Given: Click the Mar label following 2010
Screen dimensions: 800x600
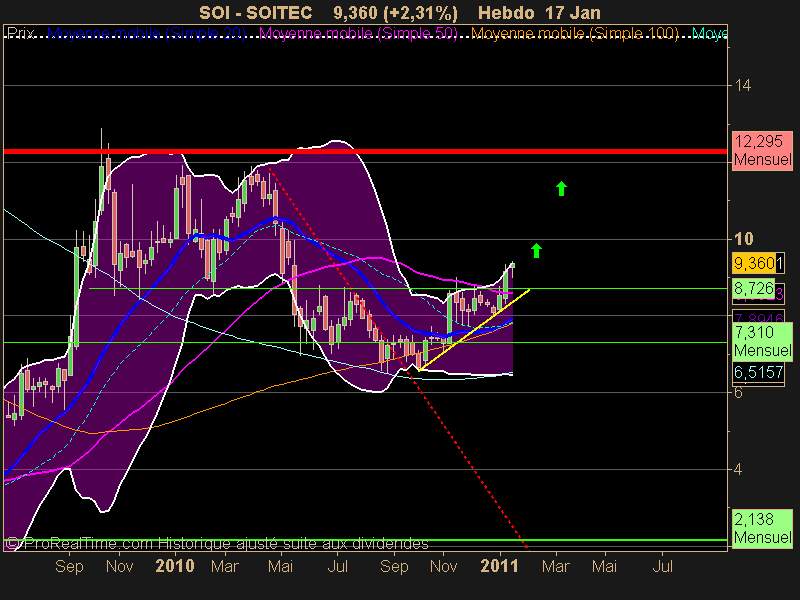Looking at the screenshot, I should (x=225, y=566).
